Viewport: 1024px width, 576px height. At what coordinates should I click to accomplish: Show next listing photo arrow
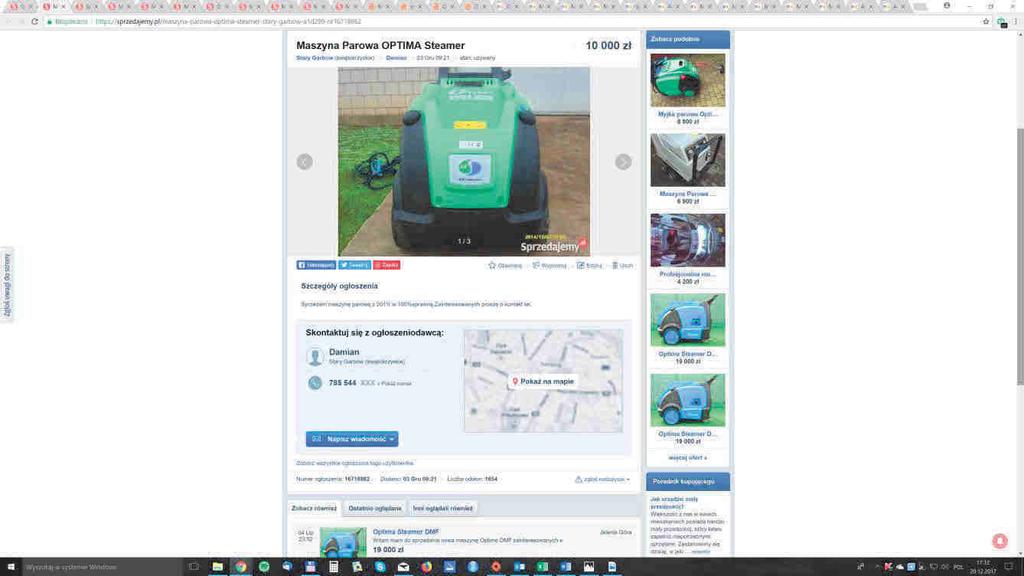pos(623,161)
